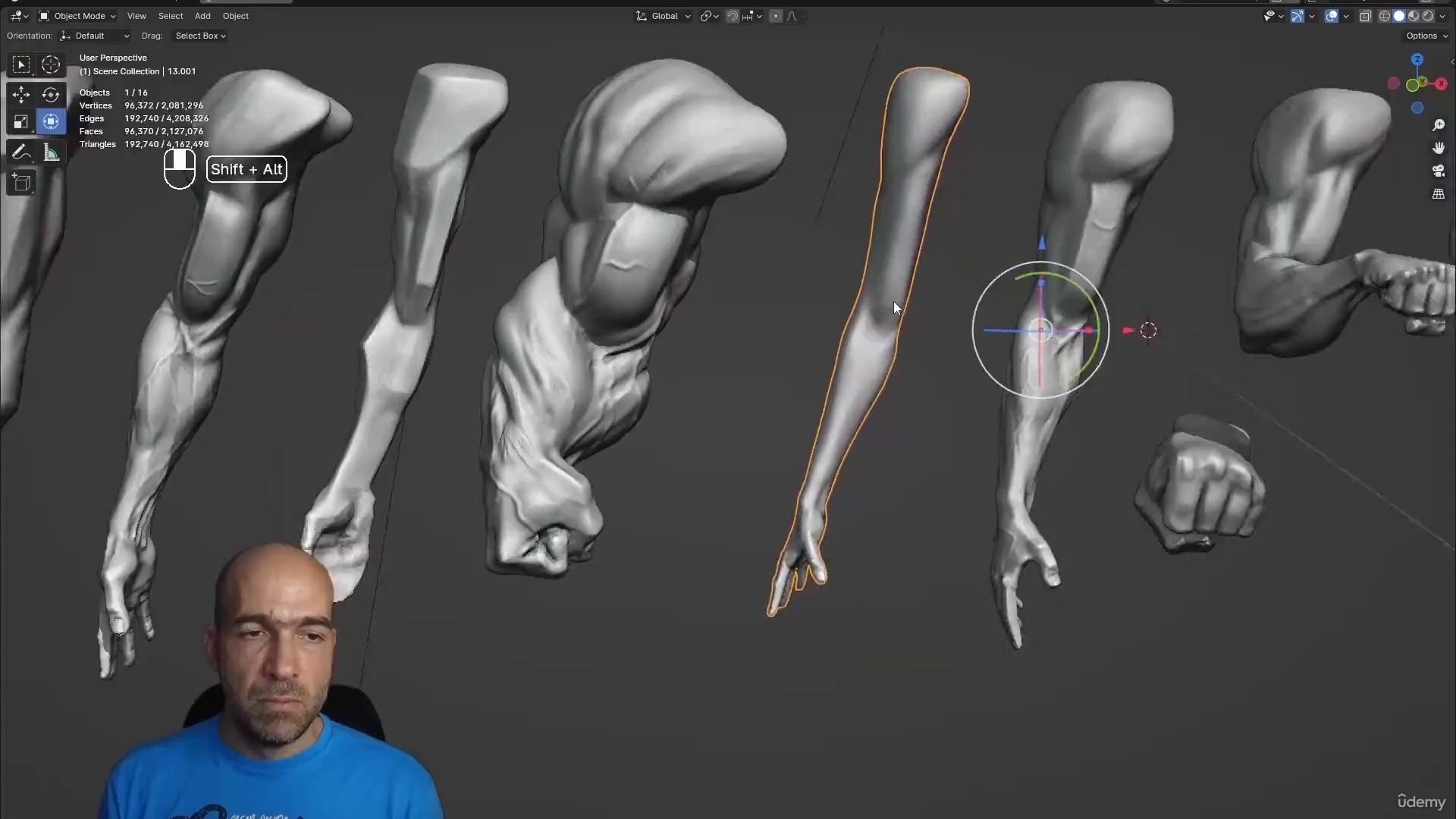
Task: Toggle proportional editing
Action: (x=776, y=16)
